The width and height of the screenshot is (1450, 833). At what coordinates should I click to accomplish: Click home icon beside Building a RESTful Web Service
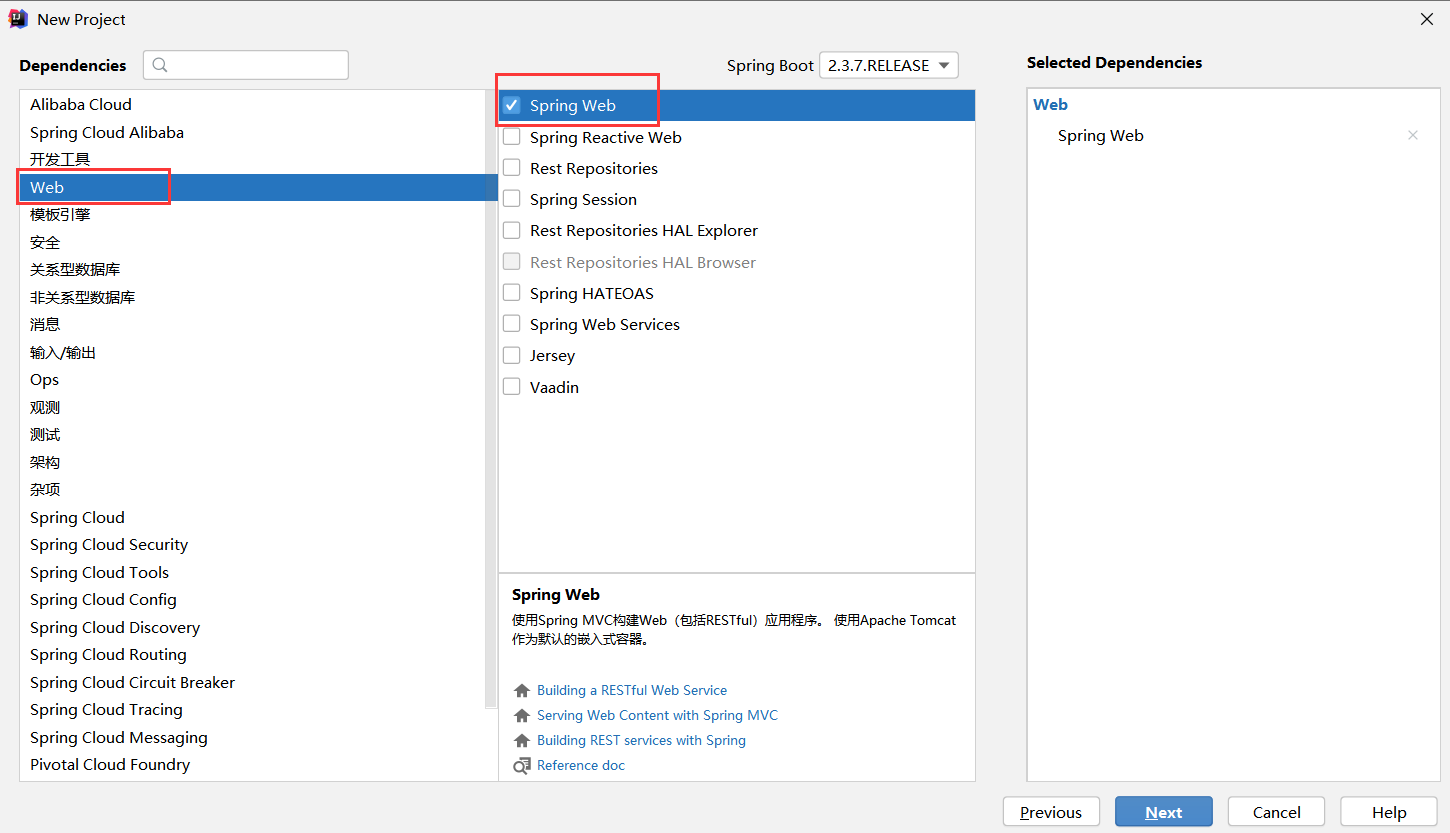(x=521, y=691)
